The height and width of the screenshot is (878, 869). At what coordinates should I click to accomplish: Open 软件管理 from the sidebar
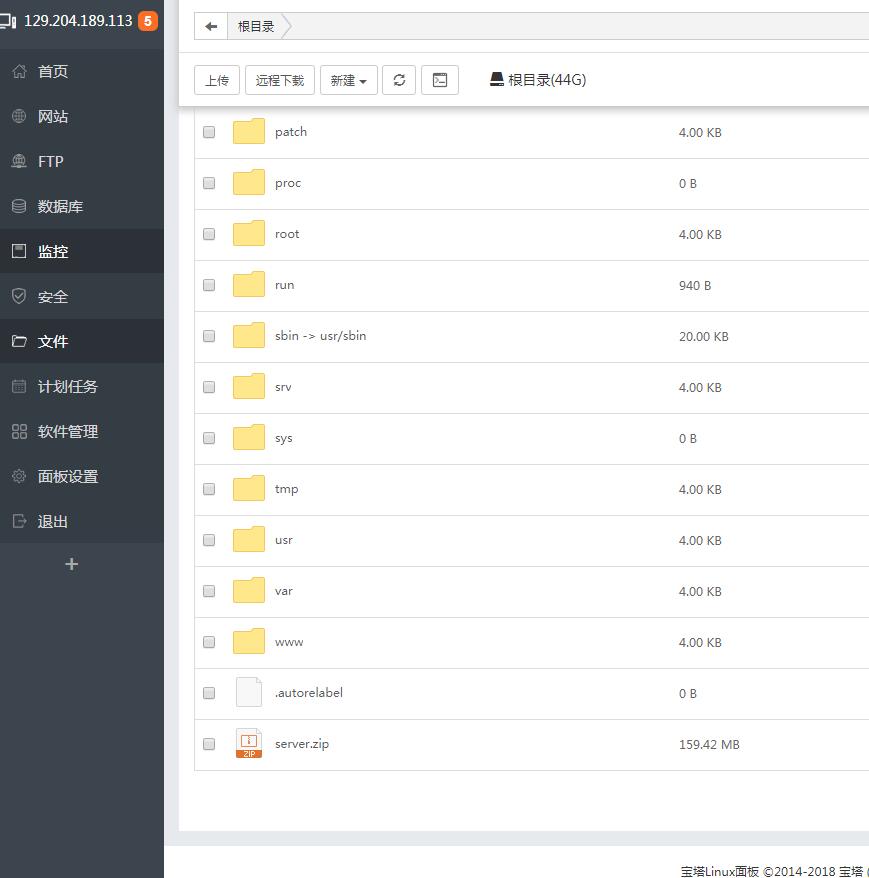pyautogui.click(x=68, y=431)
